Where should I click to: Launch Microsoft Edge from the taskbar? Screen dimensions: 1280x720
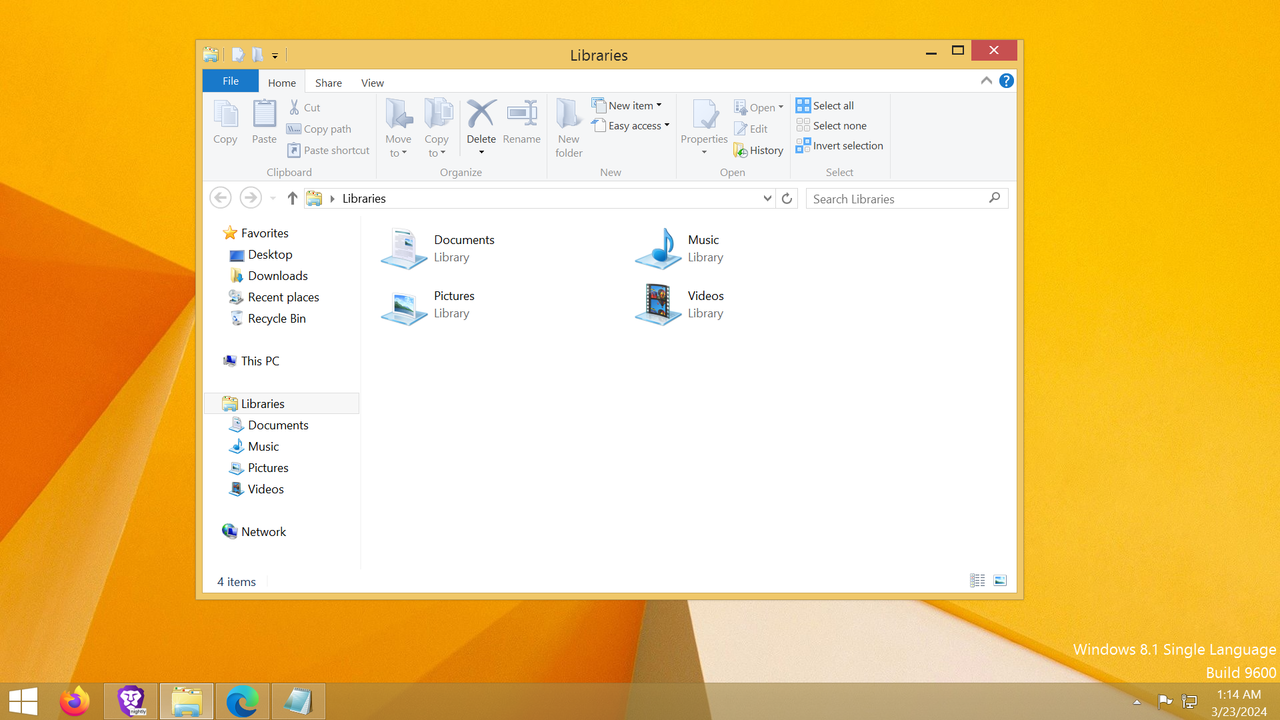tap(242, 702)
